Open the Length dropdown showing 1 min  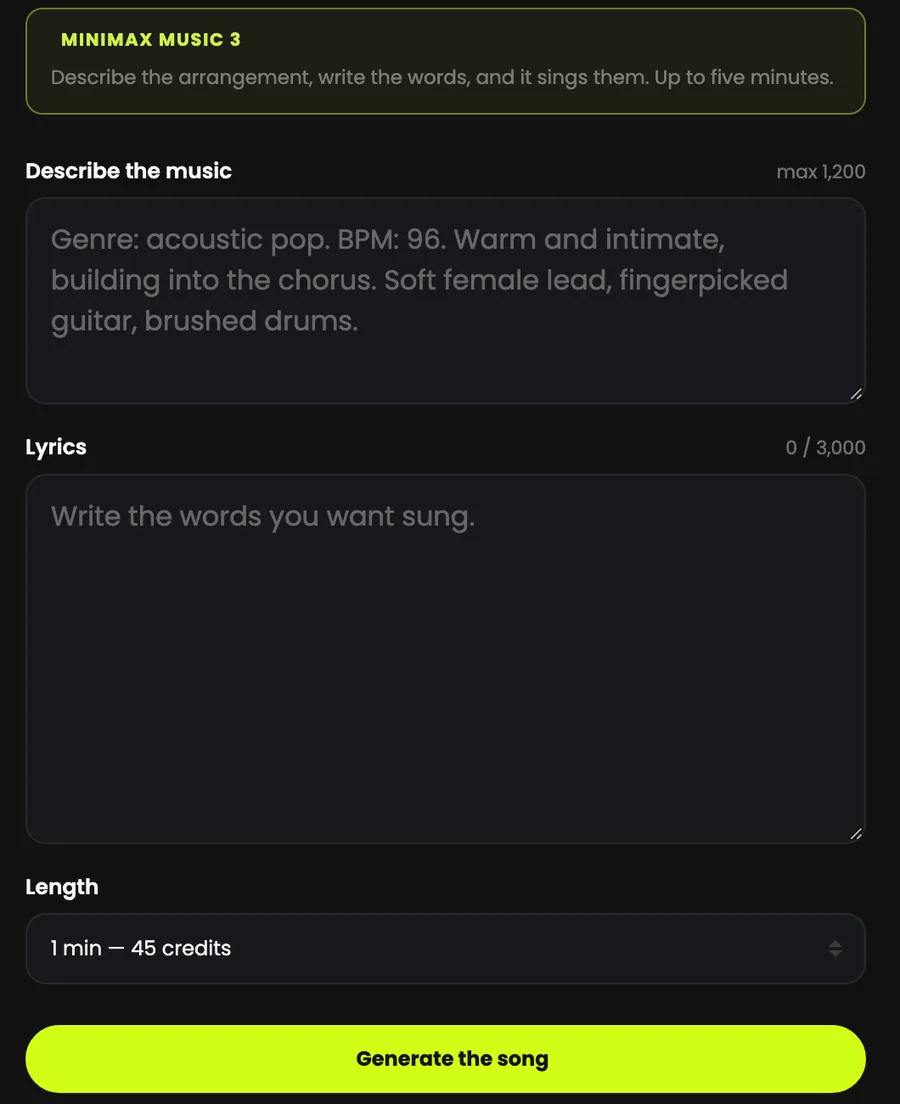point(445,948)
